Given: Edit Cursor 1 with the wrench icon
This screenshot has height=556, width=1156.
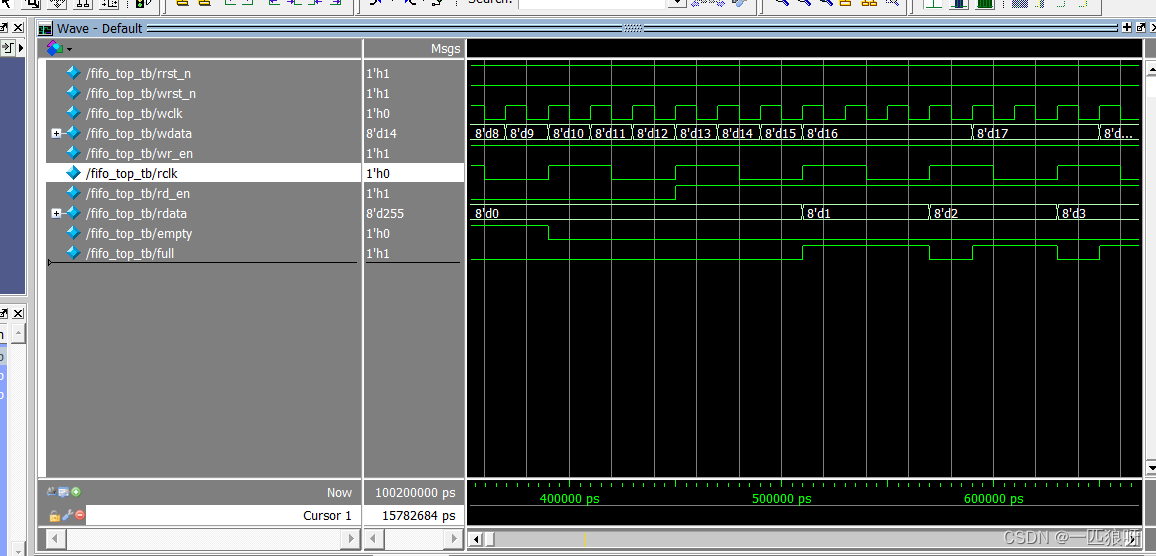Looking at the screenshot, I should pos(67,515).
